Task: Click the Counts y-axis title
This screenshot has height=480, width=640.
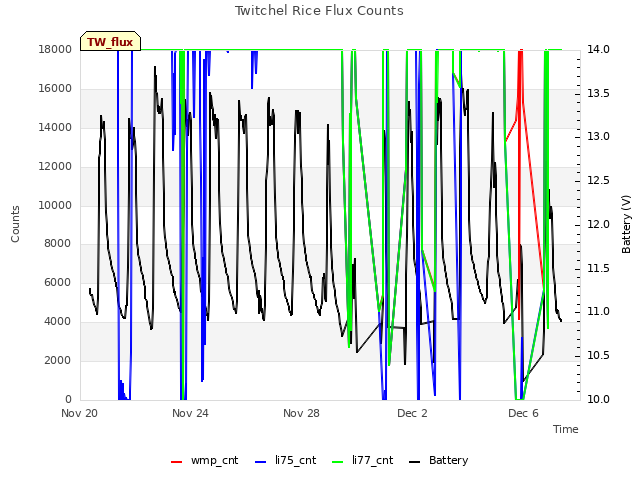Action: (15, 224)
